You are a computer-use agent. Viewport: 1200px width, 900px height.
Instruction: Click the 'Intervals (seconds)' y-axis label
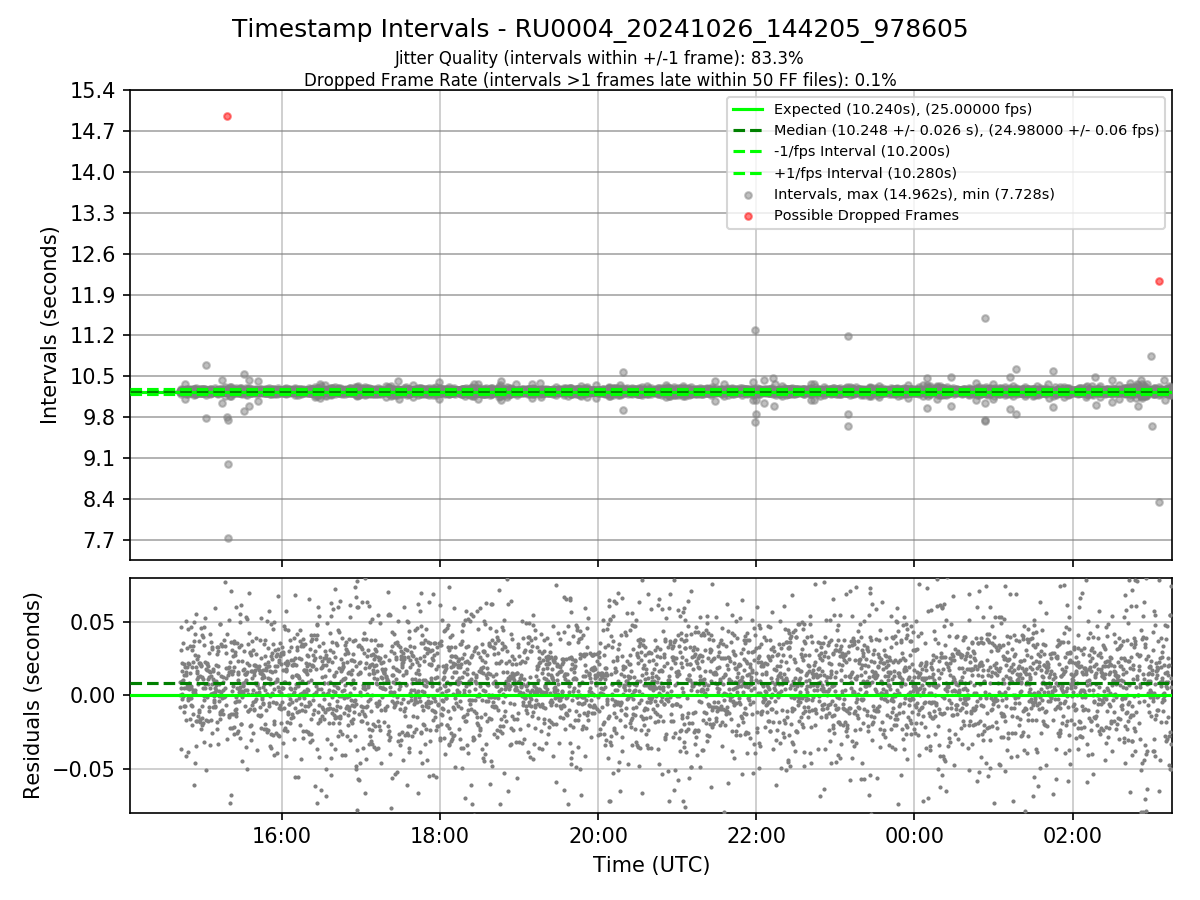click(50, 325)
